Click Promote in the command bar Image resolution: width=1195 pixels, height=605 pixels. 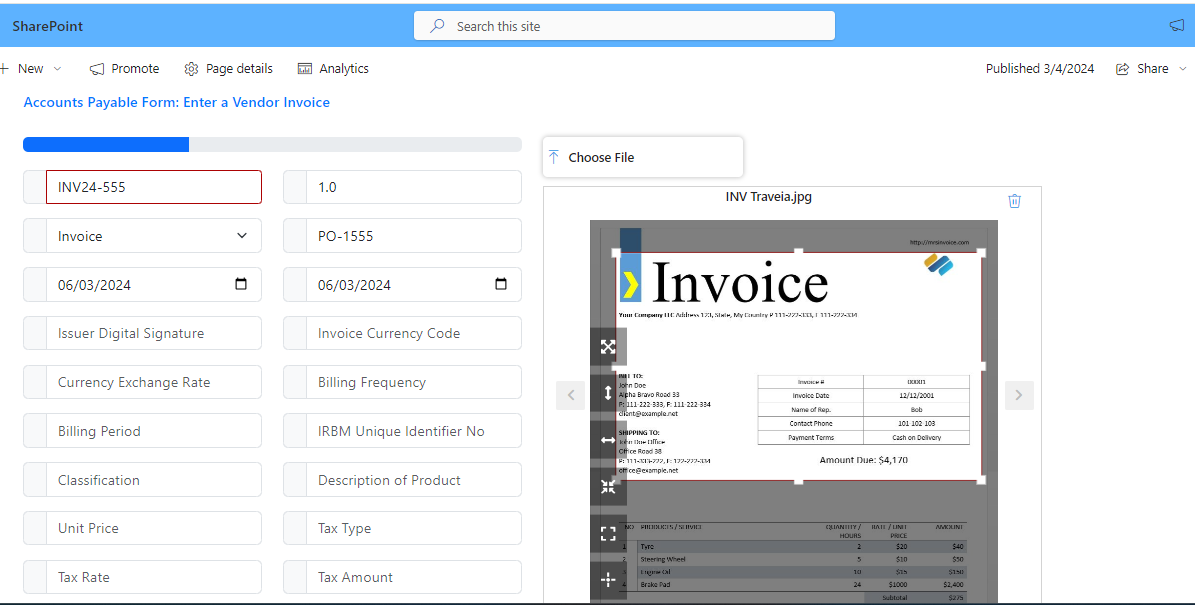(124, 69)
